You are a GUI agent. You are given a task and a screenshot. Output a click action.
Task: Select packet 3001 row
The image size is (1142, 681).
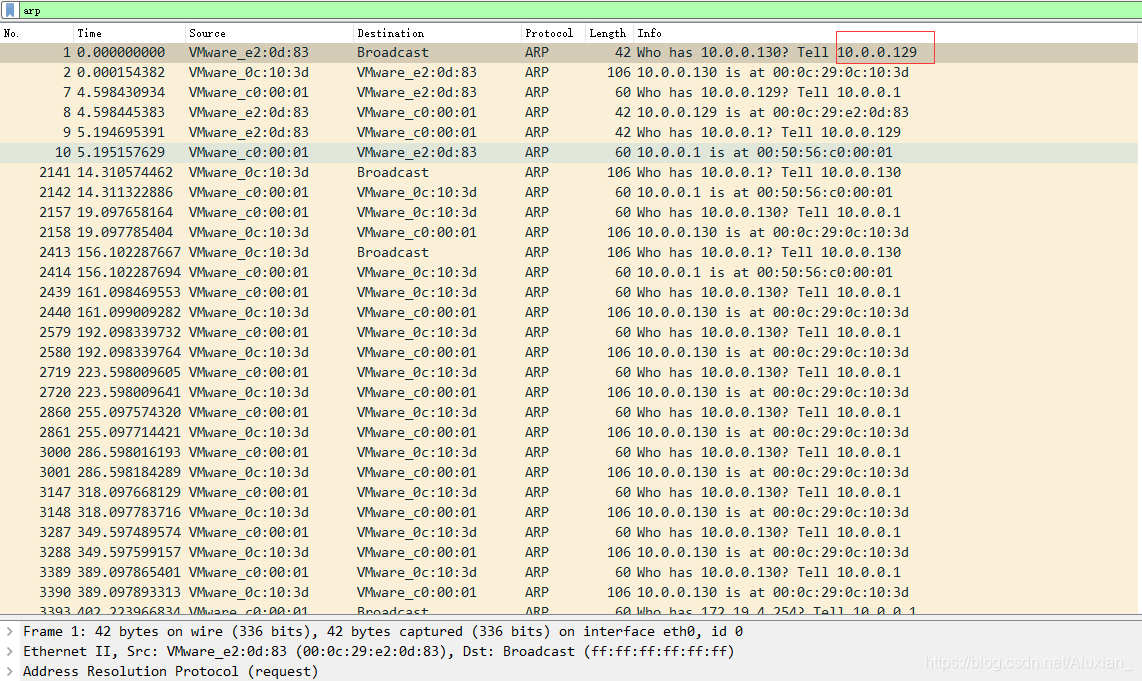569,473
